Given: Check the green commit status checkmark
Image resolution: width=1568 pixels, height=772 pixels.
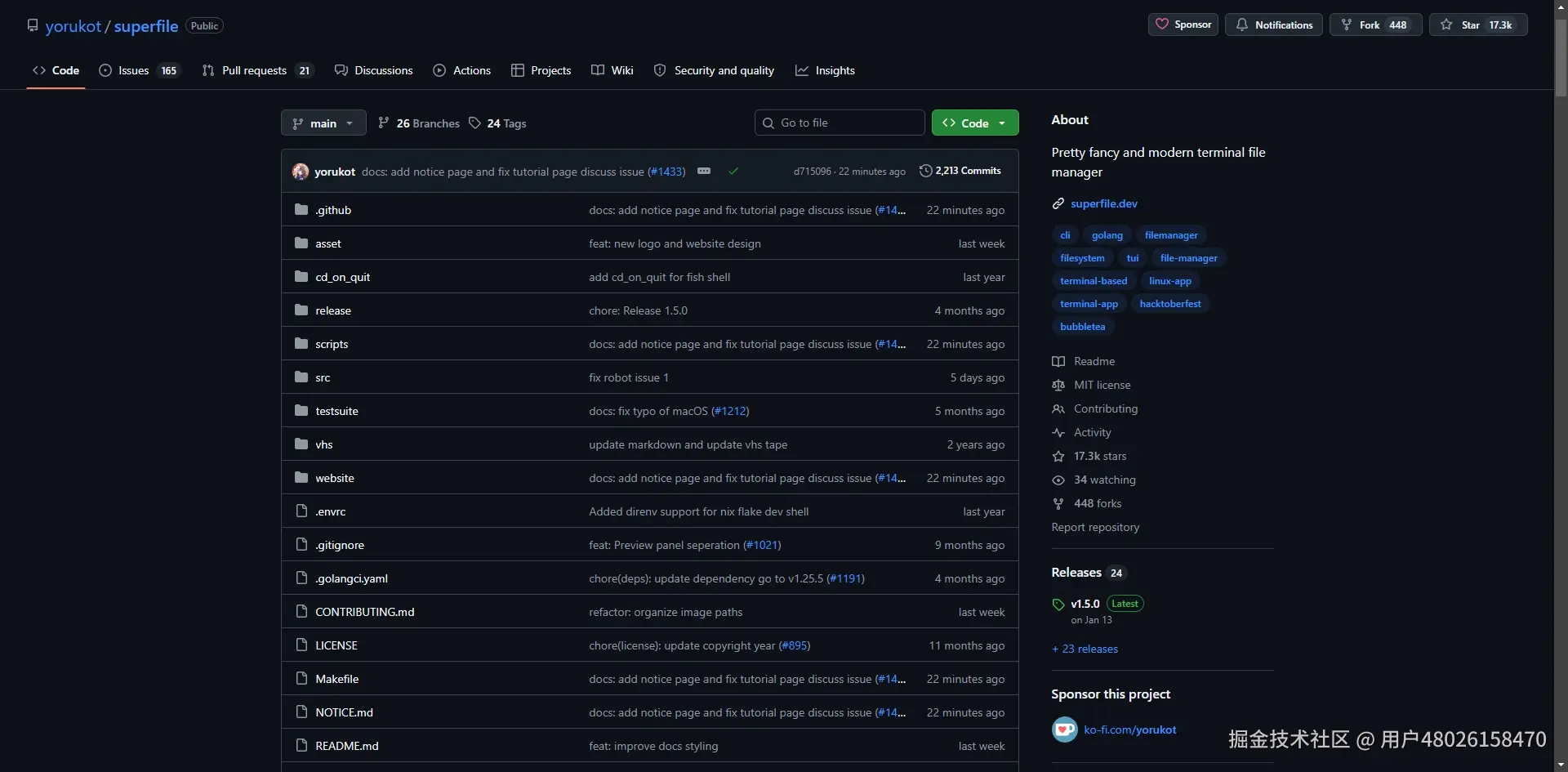Looking at the screenshot, I should [x=733, y=172].
